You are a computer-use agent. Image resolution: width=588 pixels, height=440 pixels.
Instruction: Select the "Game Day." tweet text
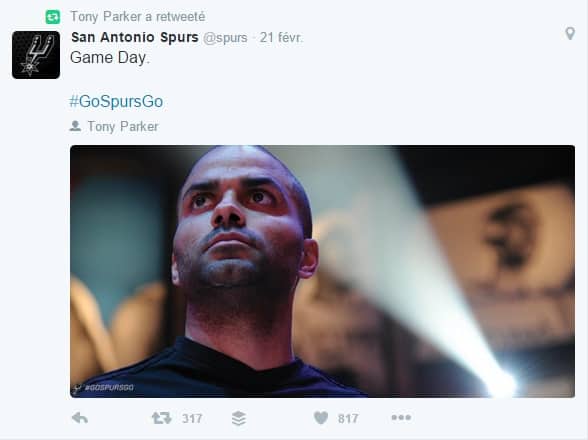tap(110, 58)
